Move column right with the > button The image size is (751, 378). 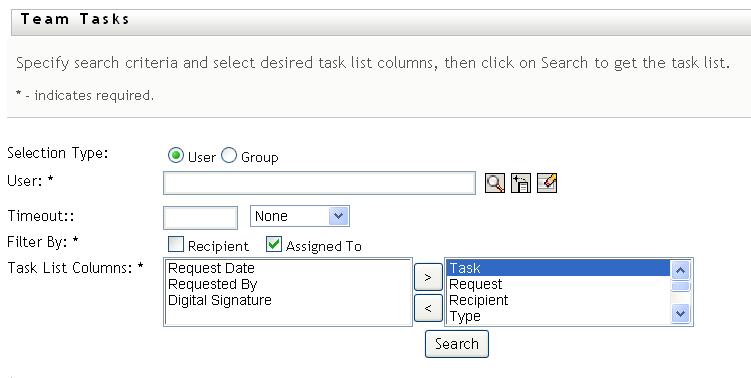pyautogui.click(x=428, y=277)
